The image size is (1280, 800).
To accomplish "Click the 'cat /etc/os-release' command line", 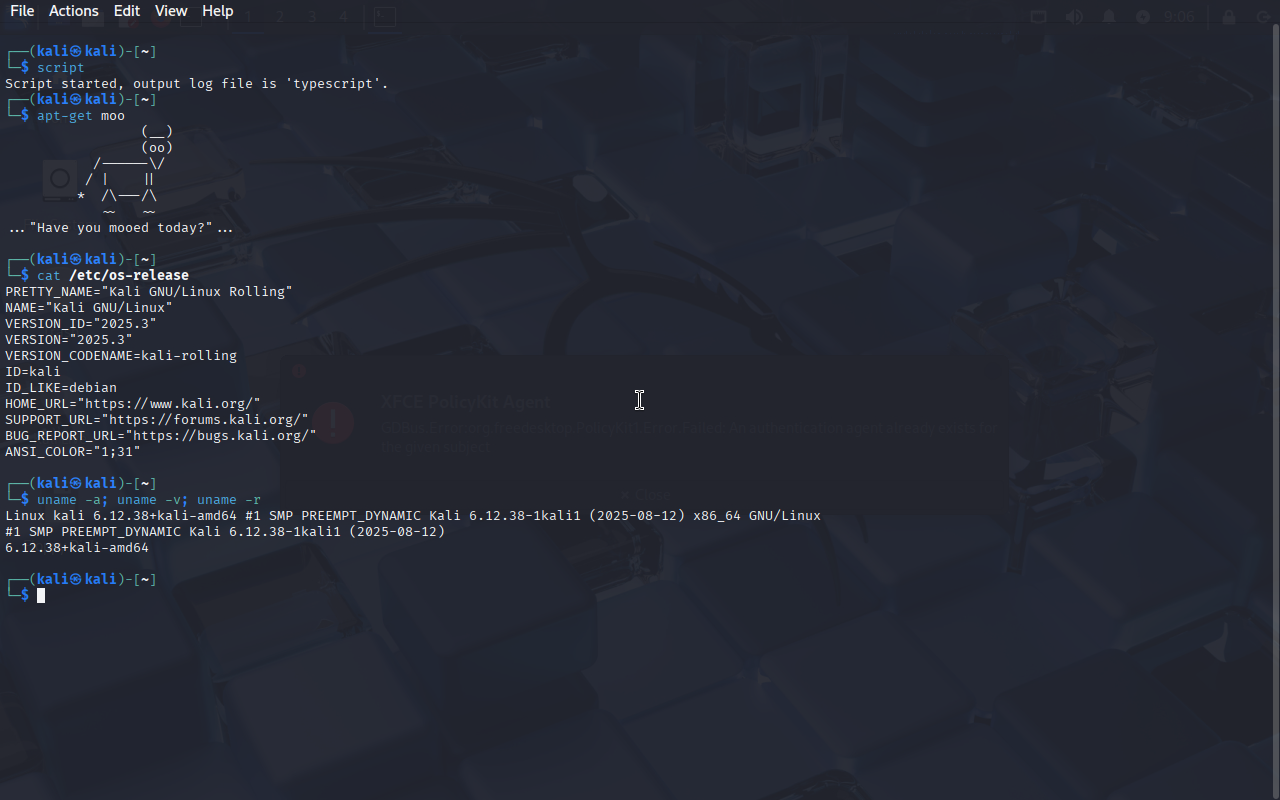I will pyautogui.click(x=113, y=275).
